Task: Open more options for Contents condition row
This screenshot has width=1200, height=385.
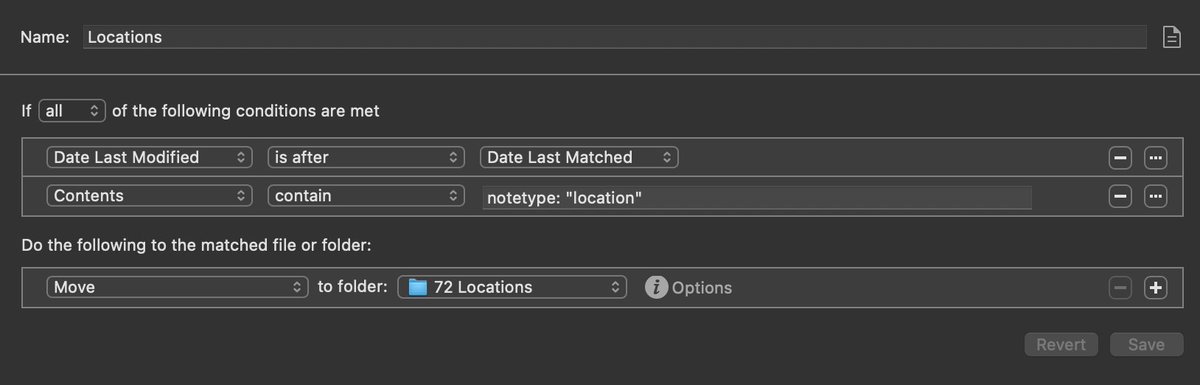Action: (x=1156, y=197)
